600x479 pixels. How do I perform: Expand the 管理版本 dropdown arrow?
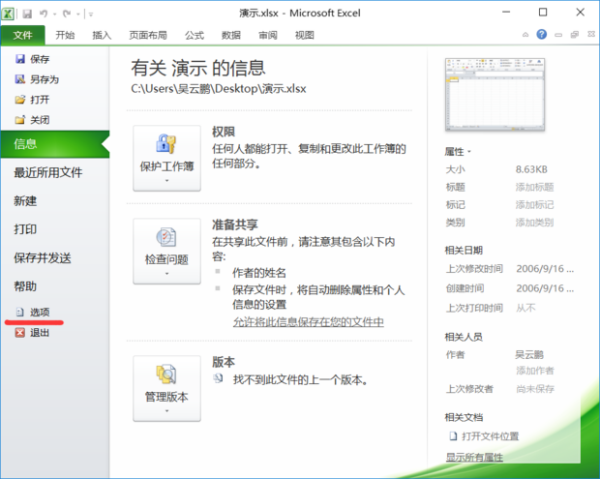[x=167, y=411]
